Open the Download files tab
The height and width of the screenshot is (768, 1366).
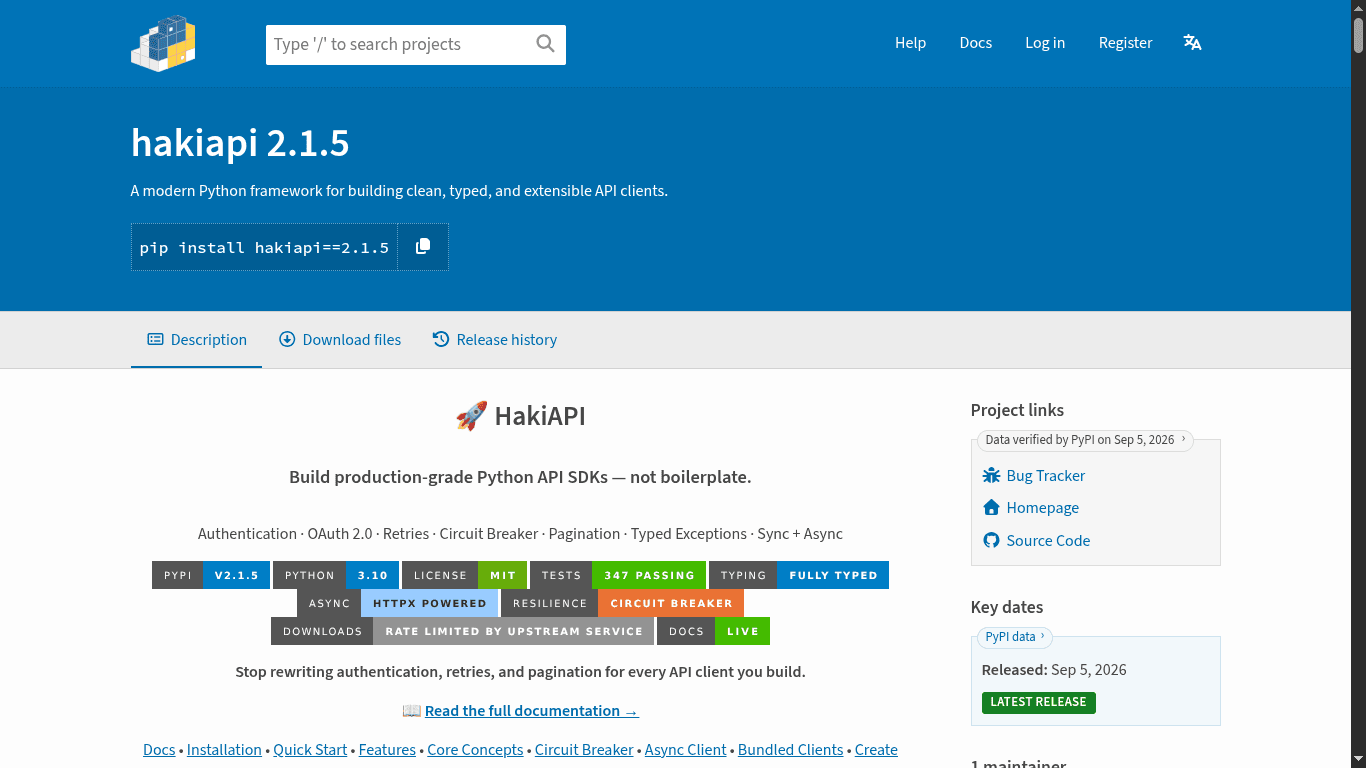[340, 340]
